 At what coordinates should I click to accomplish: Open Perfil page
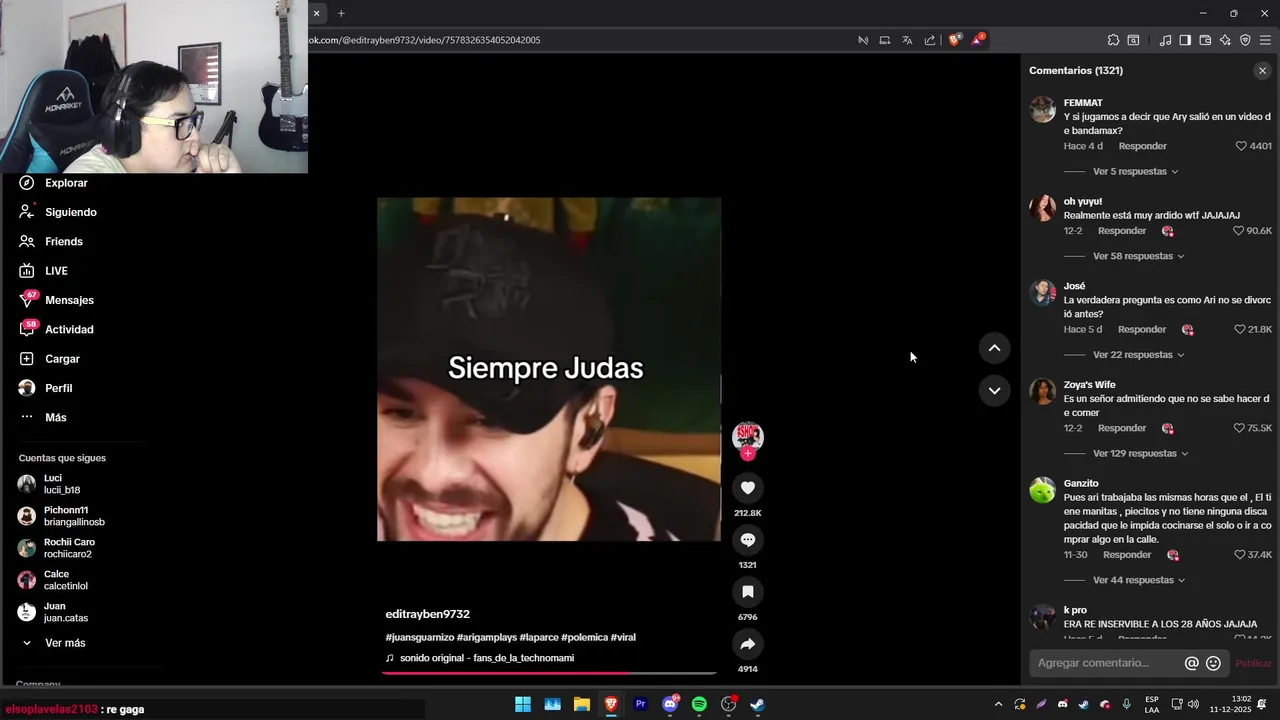(46, 388)
